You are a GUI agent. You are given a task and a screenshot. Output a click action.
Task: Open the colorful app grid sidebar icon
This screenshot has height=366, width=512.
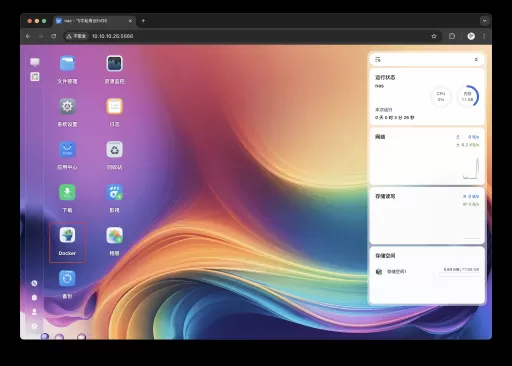click(35, 77)
